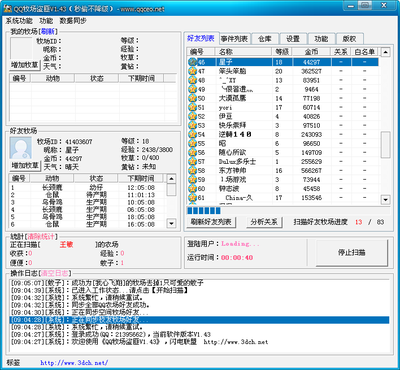Select friend row 星子
This screenshot has width=400, height=370.
click(283, 62)
